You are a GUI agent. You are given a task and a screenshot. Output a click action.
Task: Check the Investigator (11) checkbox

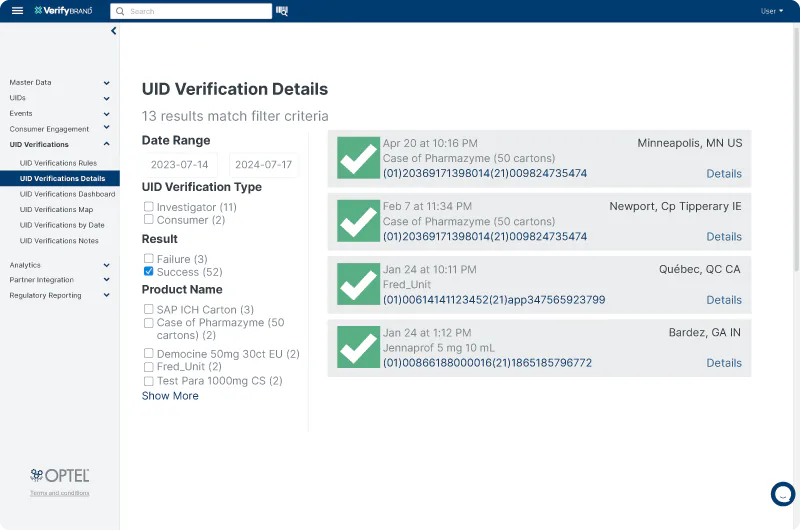[x=148, y=207]
